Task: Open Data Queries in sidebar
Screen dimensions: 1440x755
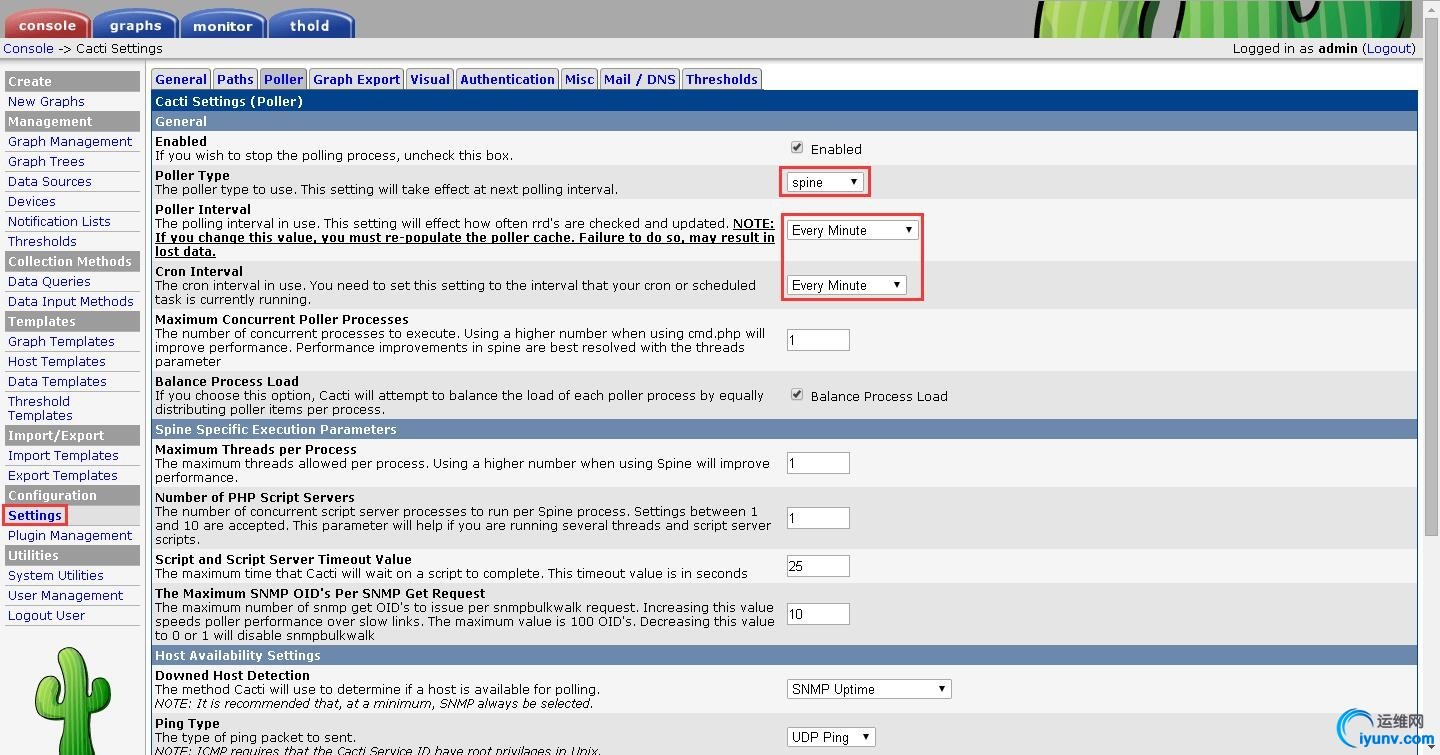Action: (x=49, y=281)
